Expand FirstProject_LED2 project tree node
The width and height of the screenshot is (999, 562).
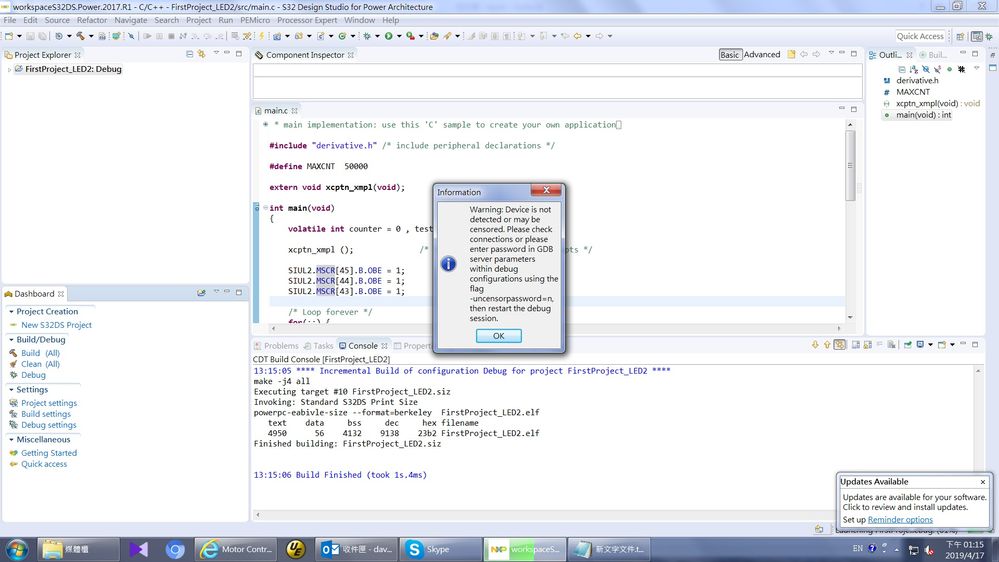tap(9, 69)
